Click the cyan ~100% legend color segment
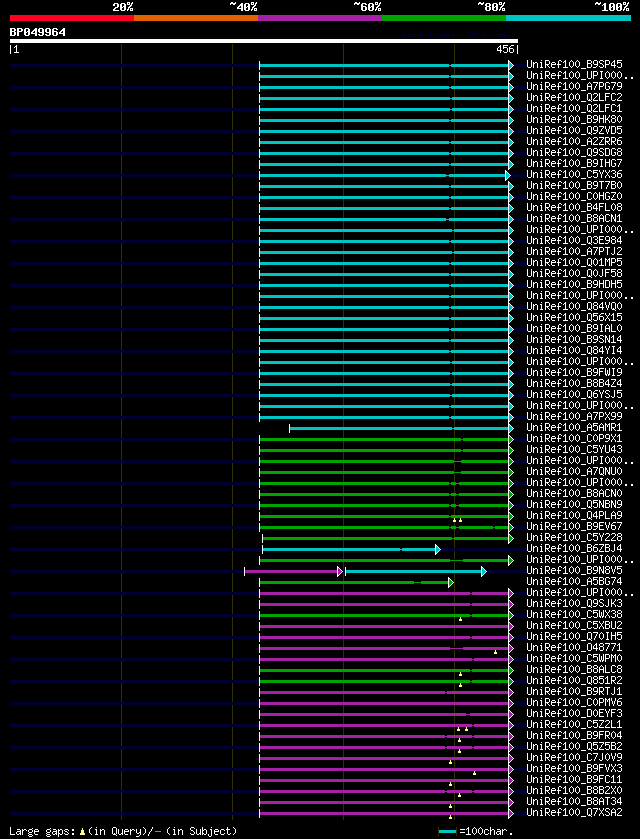Image resolution: width=640 pixels, height=839 pixels. [568, 18]
